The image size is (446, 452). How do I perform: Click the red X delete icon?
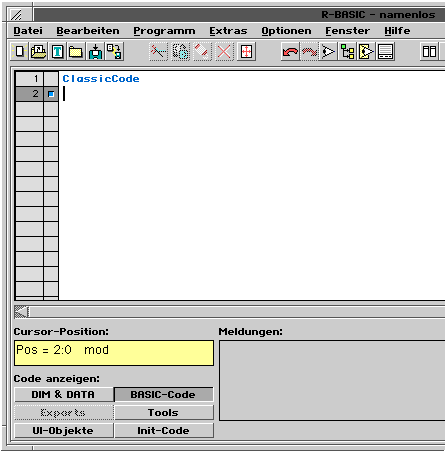pos(224,52)
